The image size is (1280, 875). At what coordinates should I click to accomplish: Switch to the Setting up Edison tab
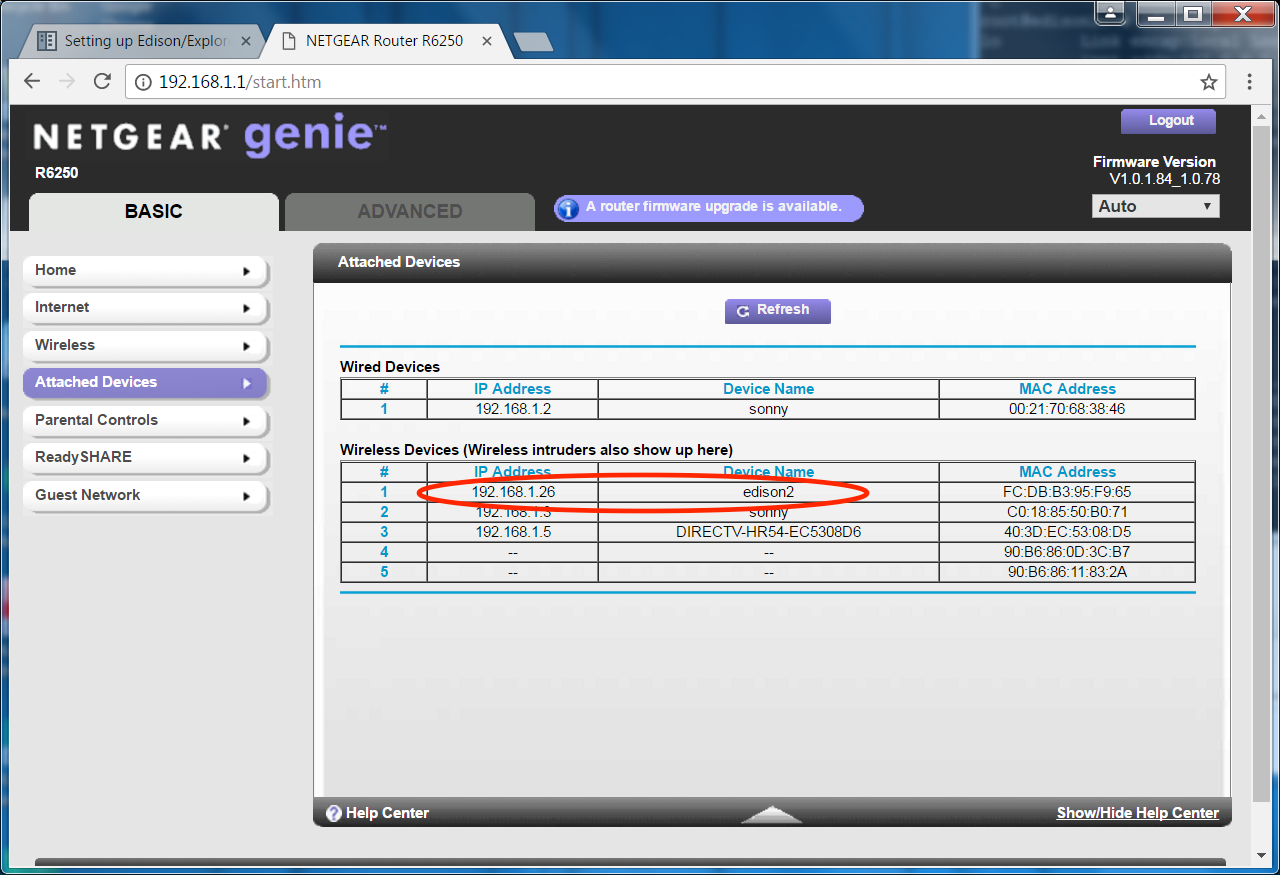[x=147, y=41]
